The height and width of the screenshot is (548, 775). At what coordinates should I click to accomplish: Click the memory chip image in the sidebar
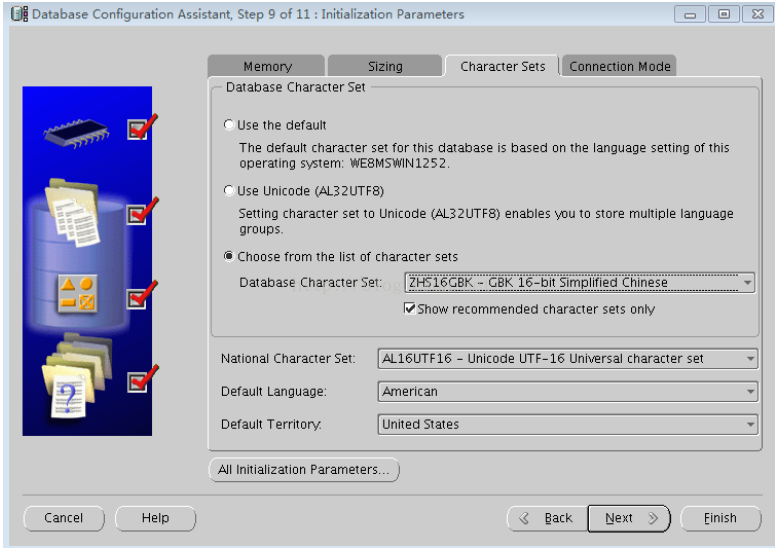77,132
